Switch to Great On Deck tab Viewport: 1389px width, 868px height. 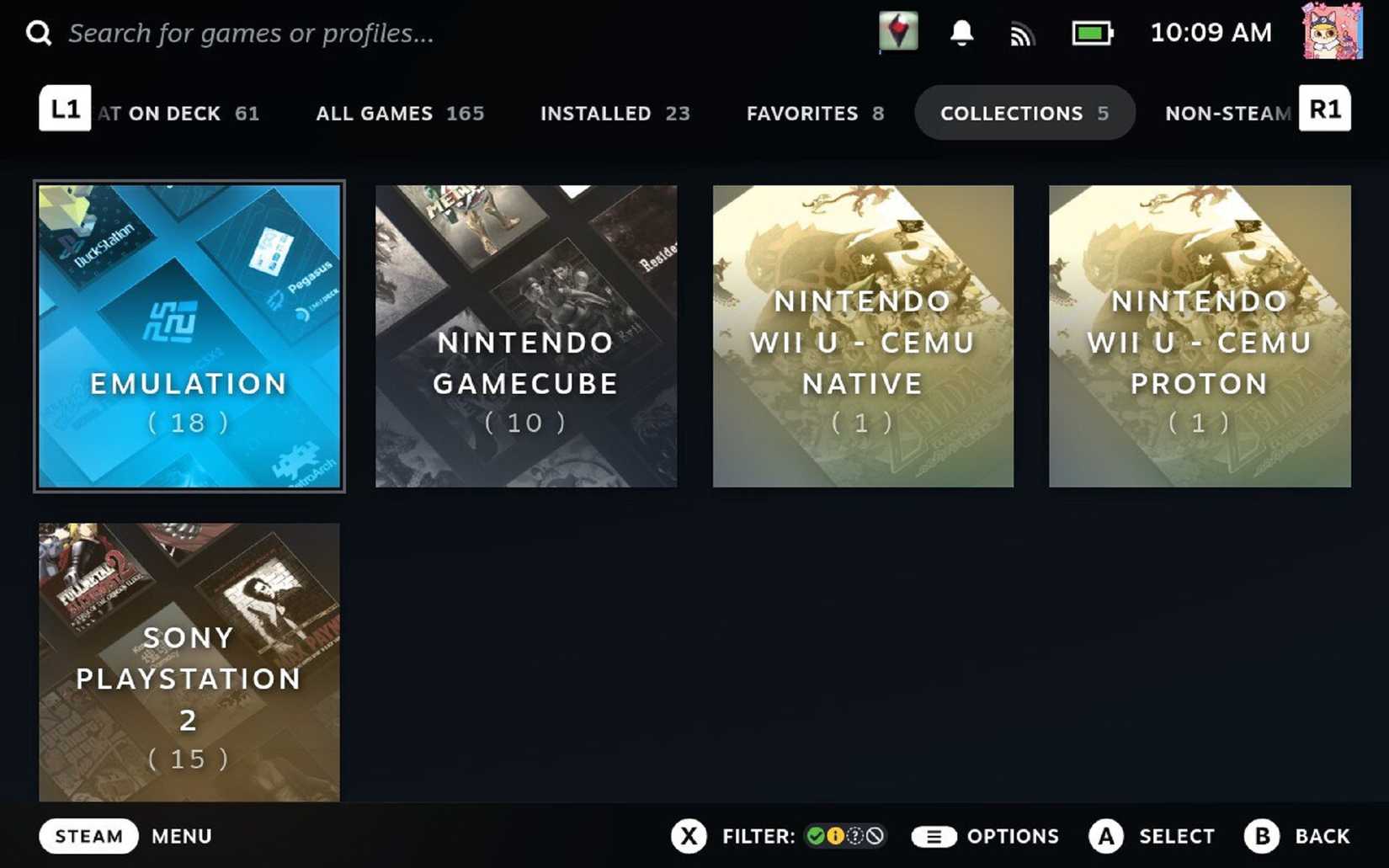[178, 114]
